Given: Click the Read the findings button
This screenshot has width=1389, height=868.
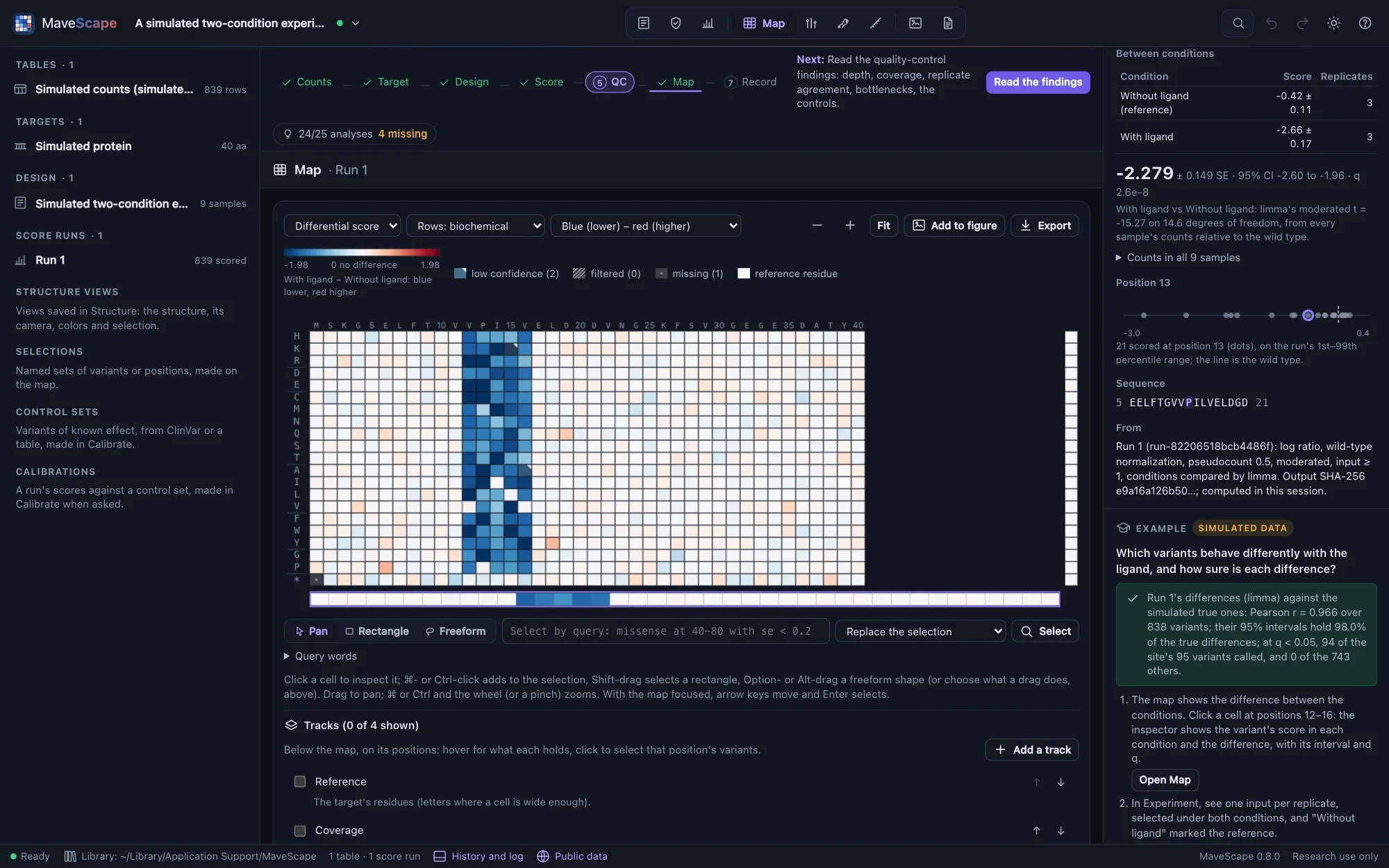Looking at the screenshot, I should (x=1038, y=82).
